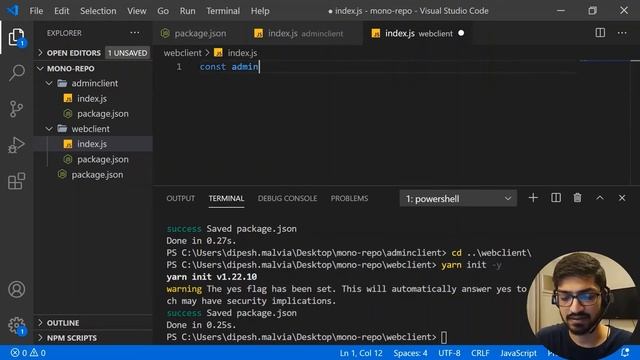Split the terminal pane
The image size is (640, 360).
pyautogui.click(x=556, y=198)
